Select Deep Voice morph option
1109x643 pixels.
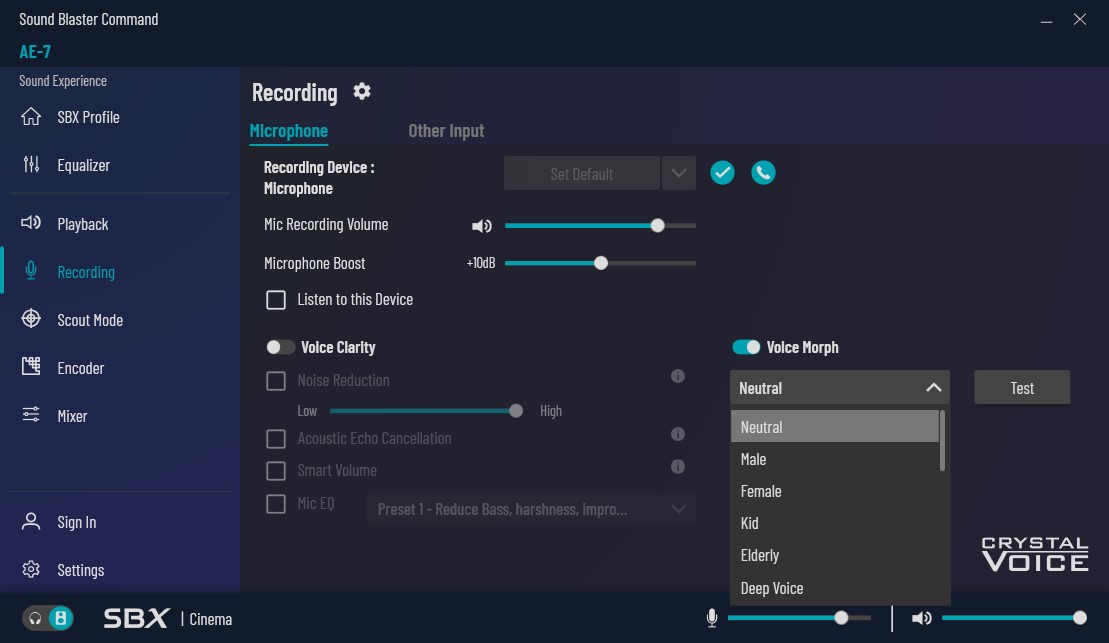coord(835,588)
